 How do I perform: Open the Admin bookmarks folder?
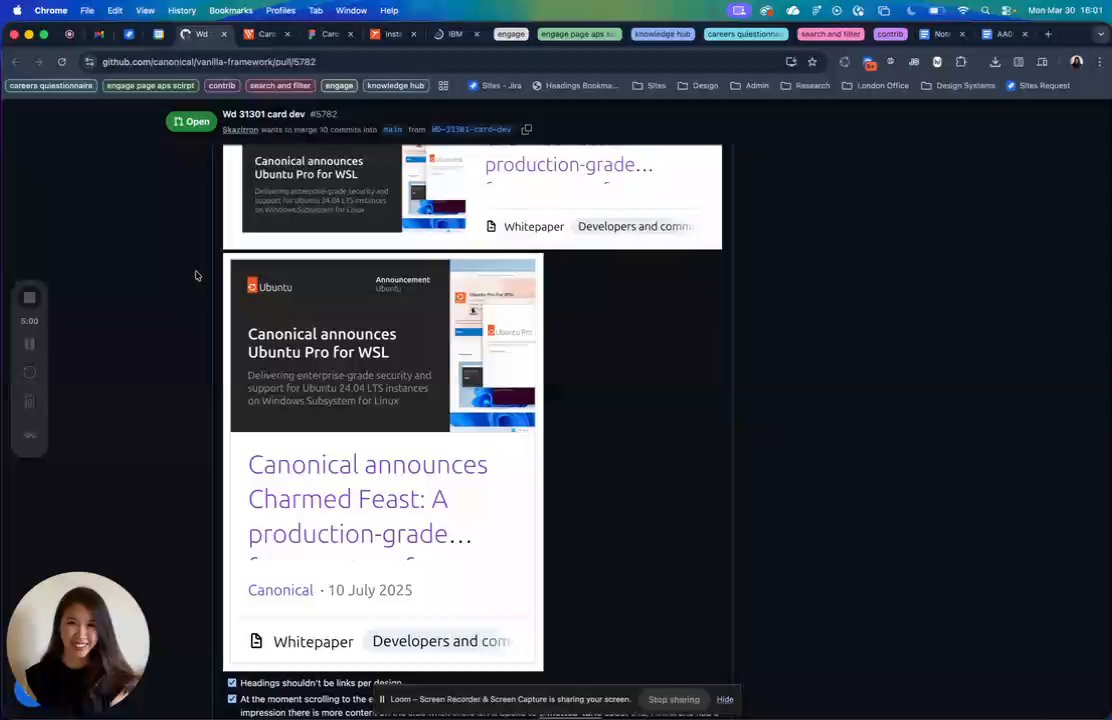[750, 86]
